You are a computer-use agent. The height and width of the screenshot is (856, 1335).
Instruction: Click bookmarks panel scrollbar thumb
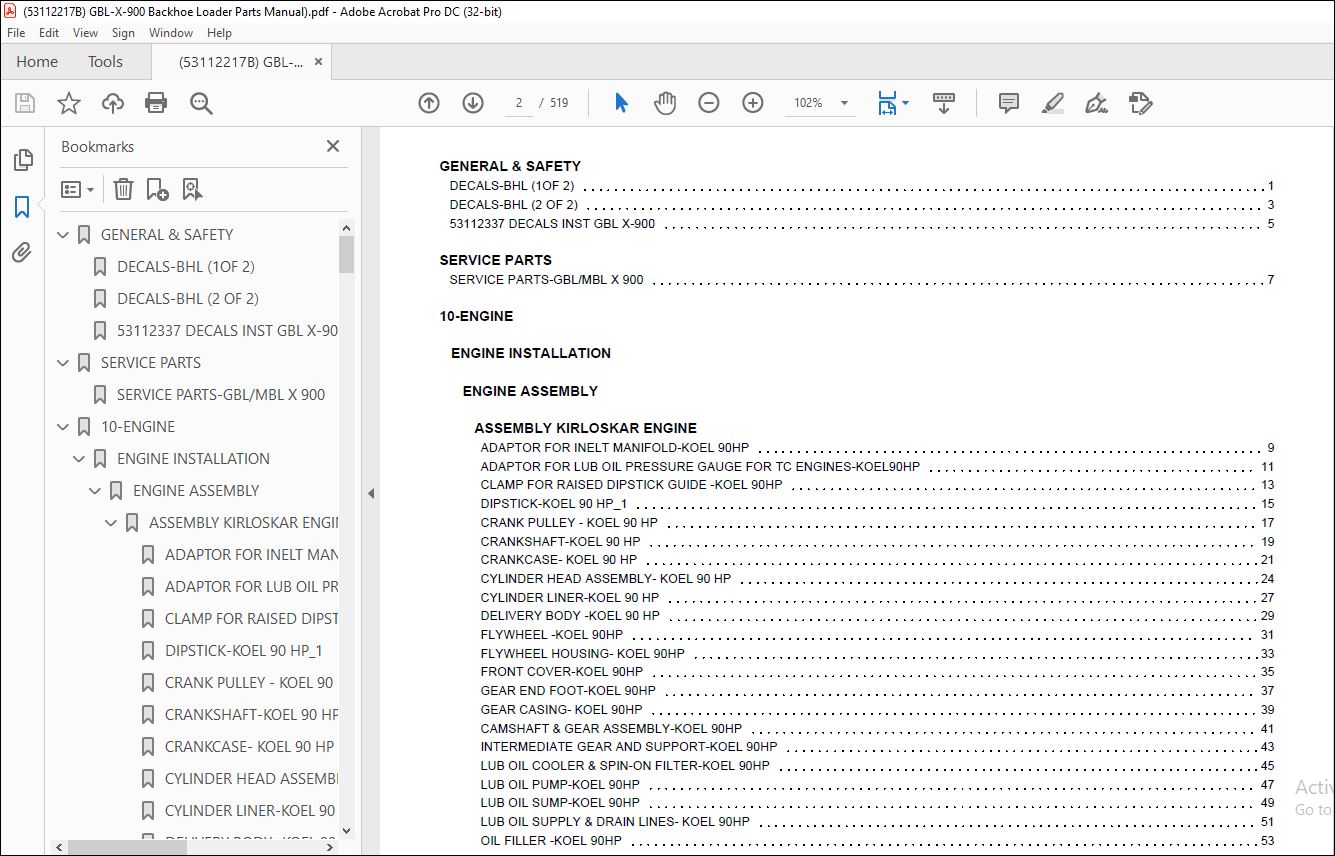click(x=346, y=254)
